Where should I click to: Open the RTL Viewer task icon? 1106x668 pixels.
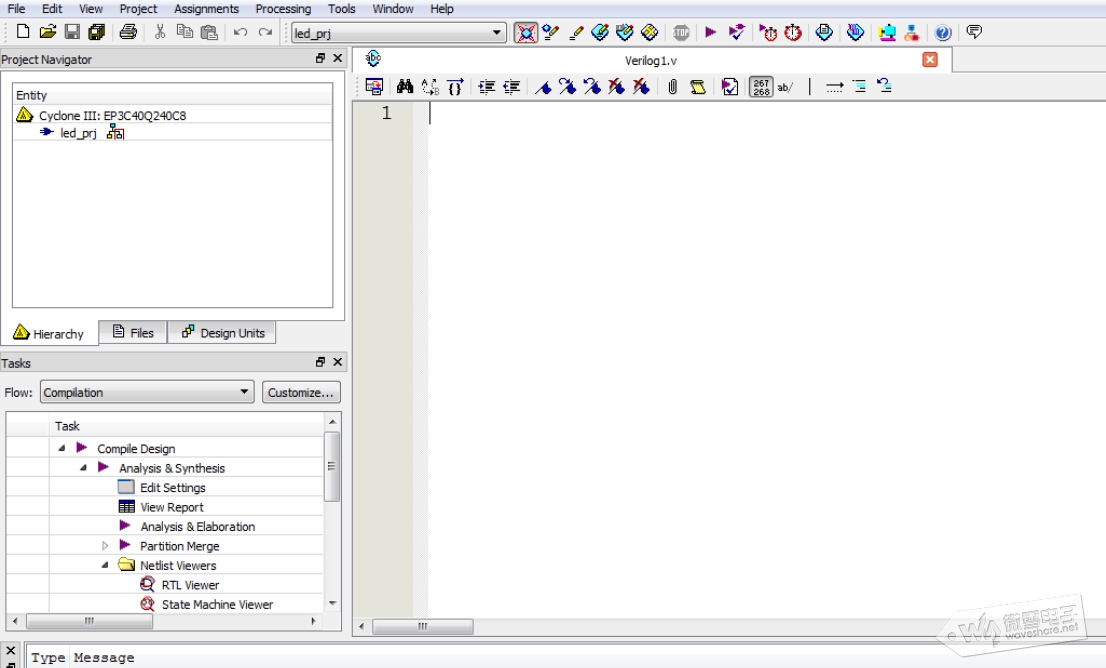coord(148,585)
